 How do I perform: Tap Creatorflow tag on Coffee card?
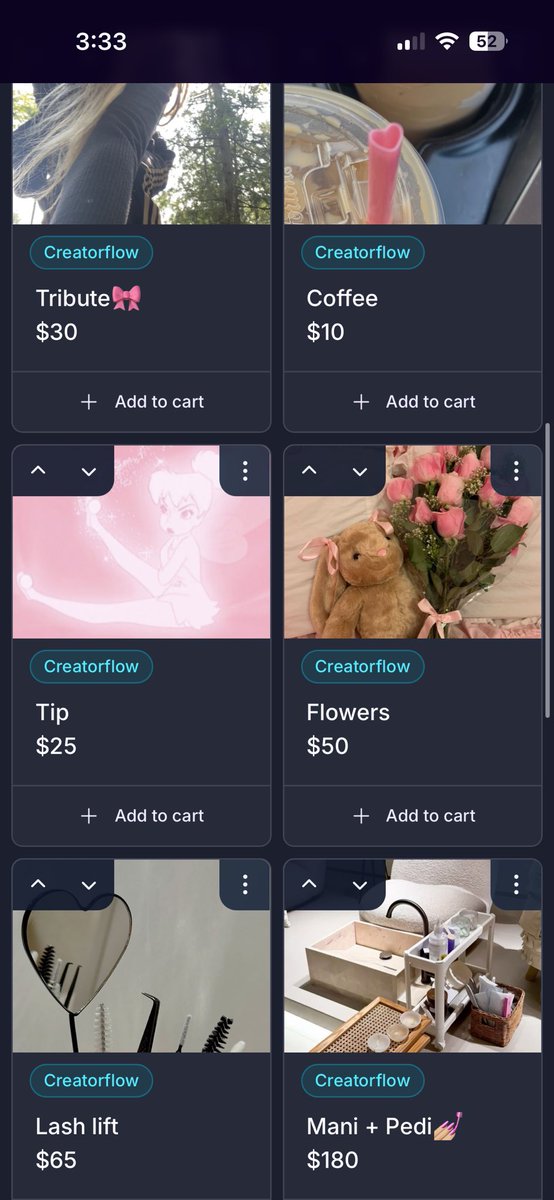click(x=363, y=253)
